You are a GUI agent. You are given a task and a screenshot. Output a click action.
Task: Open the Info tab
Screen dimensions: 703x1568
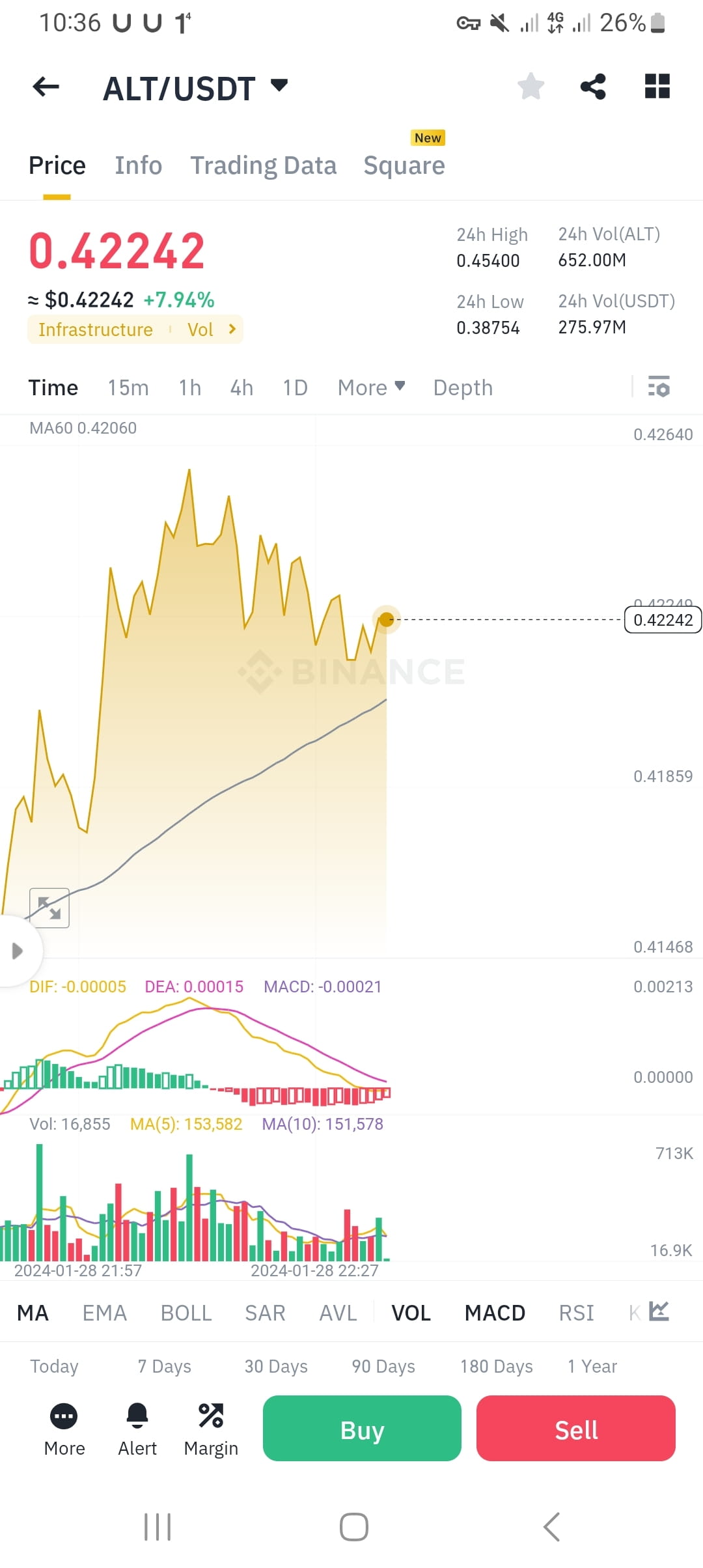coord(138,165)
